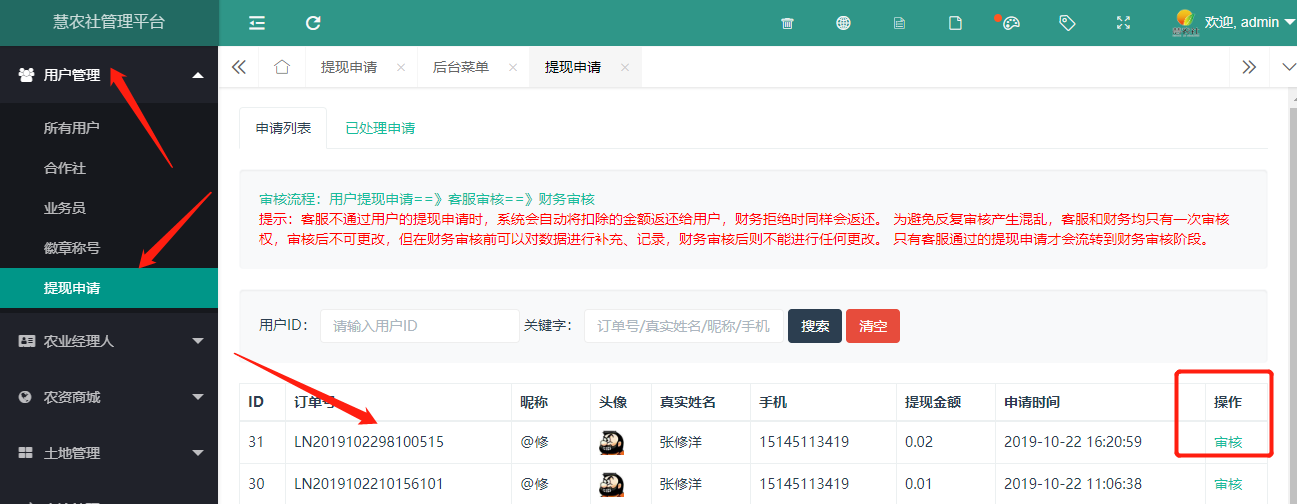Image resolution: width=1297 pixels, height=504 pixels.
Task: Select 提现申请 in the sidebar menu
Action: (x=109, y=288)
